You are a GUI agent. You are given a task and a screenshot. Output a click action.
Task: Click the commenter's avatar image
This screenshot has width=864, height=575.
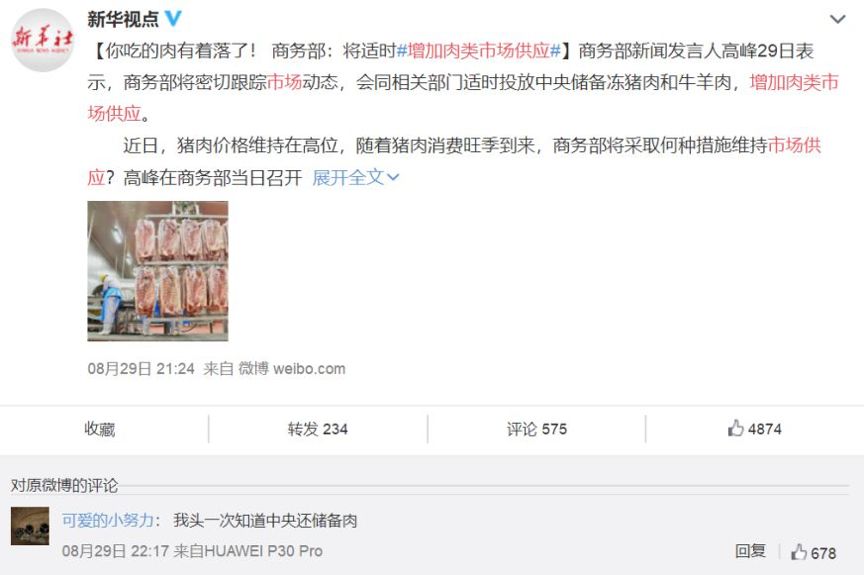30,527
